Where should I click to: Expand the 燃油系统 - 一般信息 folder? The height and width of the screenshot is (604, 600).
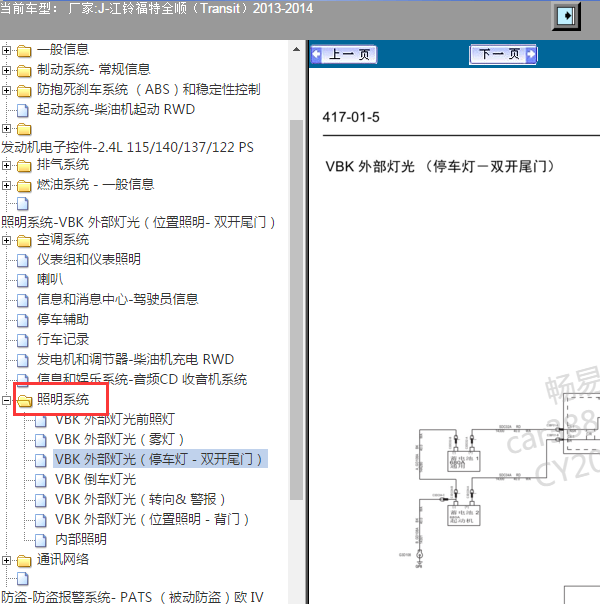[6, 185]
